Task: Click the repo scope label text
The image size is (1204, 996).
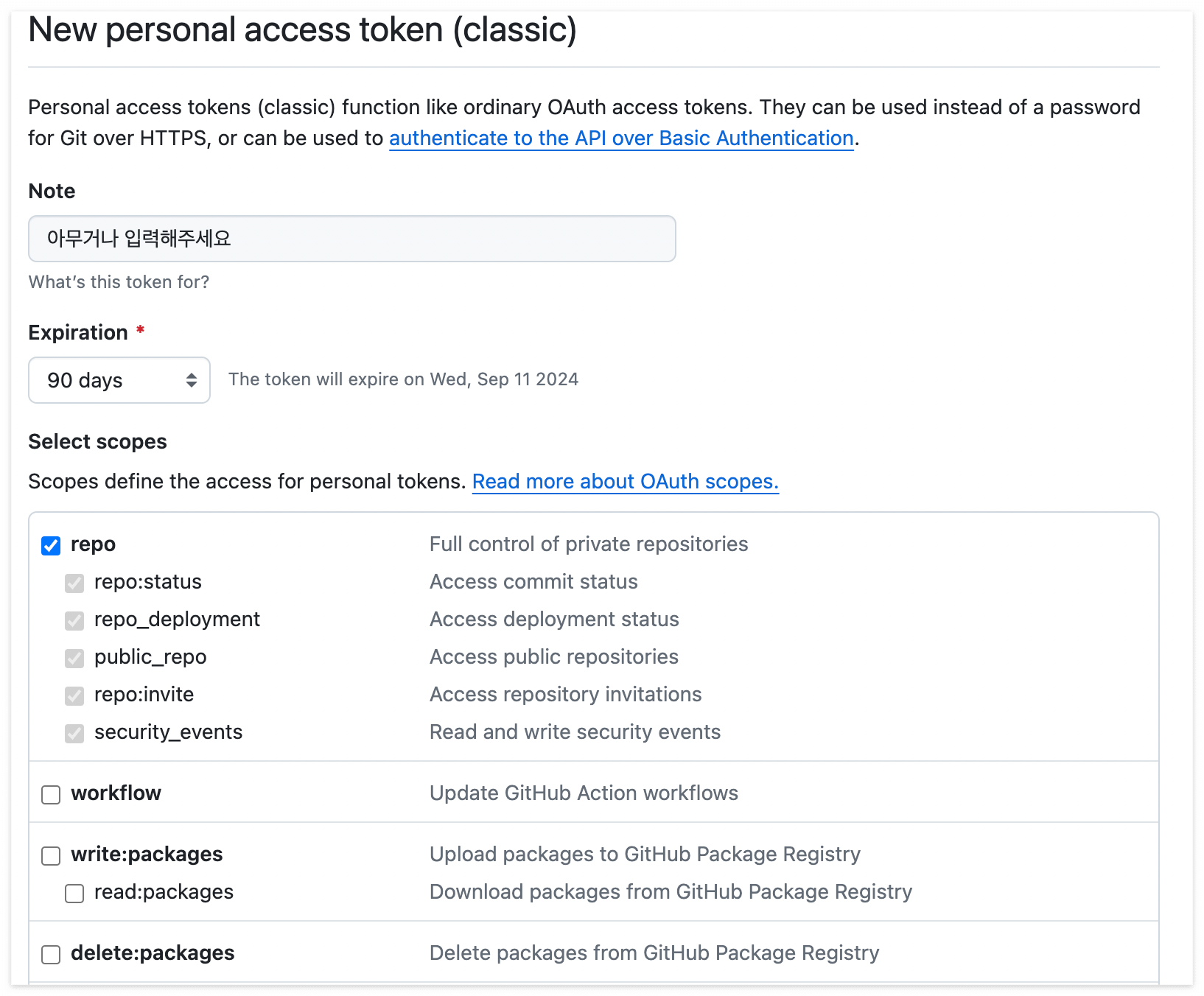Action: point(93,544)
